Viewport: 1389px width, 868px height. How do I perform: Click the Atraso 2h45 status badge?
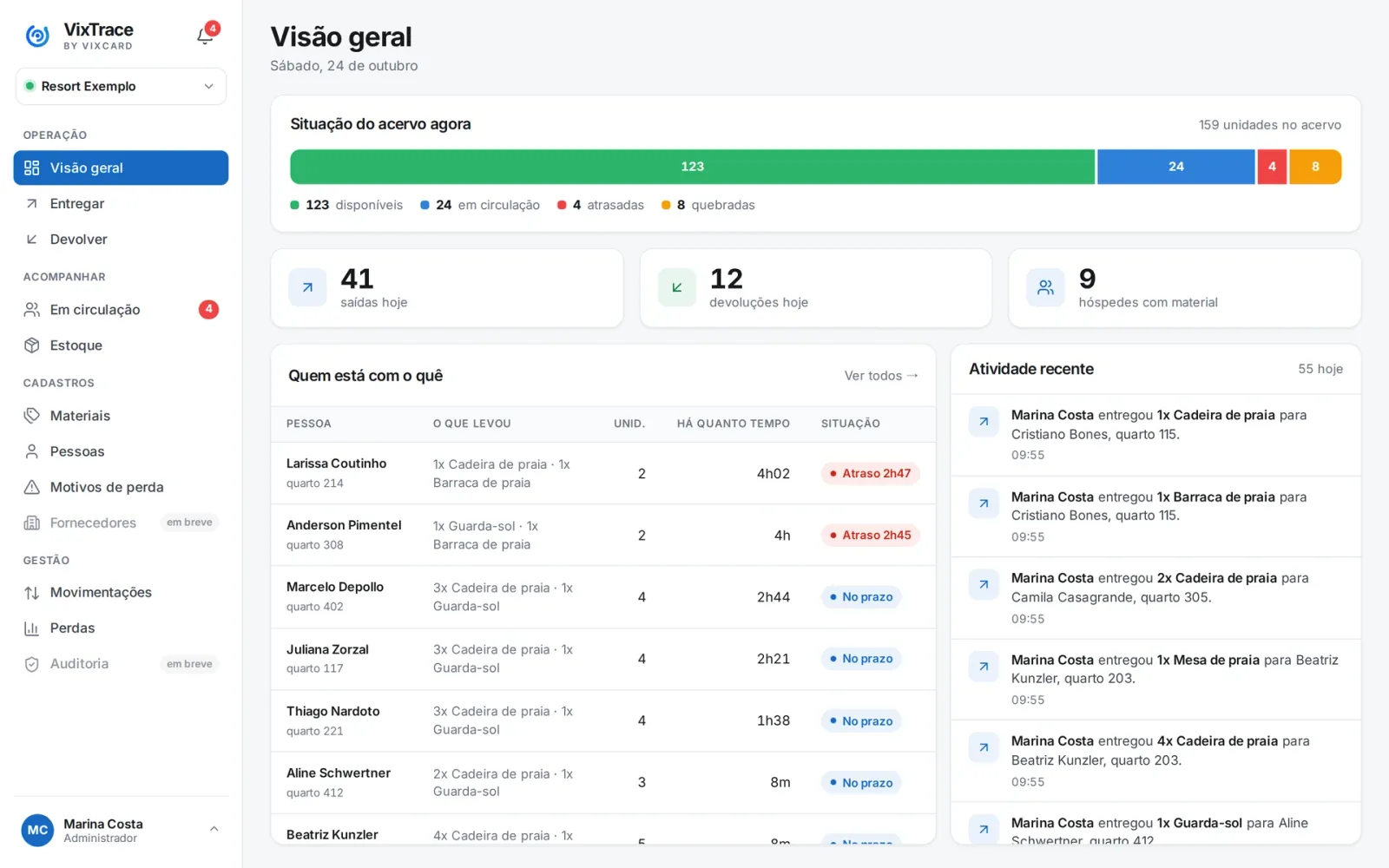click(870, 536)
